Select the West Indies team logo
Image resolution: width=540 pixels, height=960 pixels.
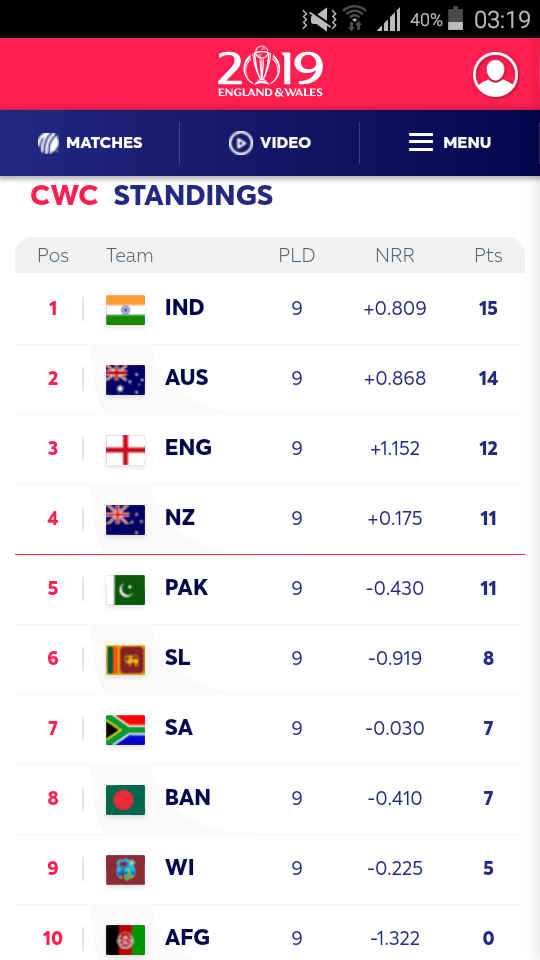click(x=126, y=869)
